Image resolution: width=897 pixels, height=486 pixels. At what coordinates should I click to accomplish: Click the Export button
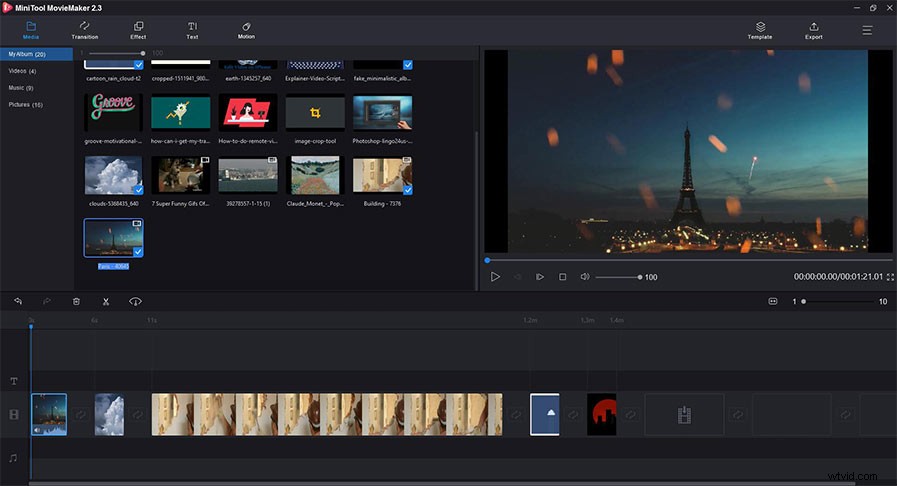tap(813, 30)
